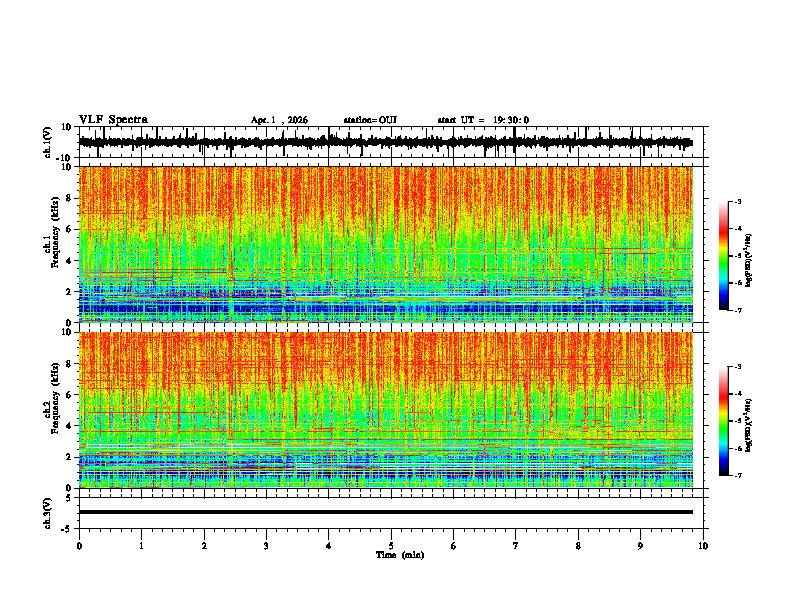Click the time axis tick label "6"
Screen dimensions: 792x612
pyautogui.click(x=454, y=546)
